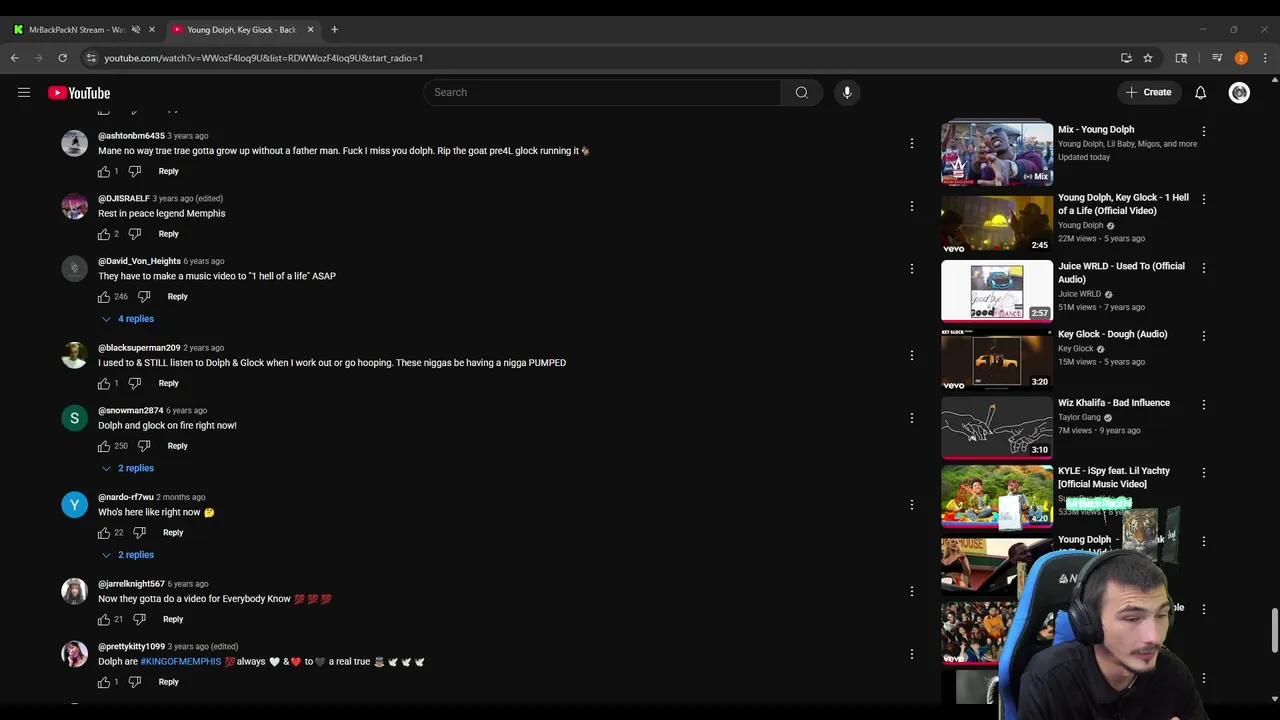Viewport: 1280px width, 720px height.
Task: Open @snowman2874's profile avatar
Action: tap(74, 418)
